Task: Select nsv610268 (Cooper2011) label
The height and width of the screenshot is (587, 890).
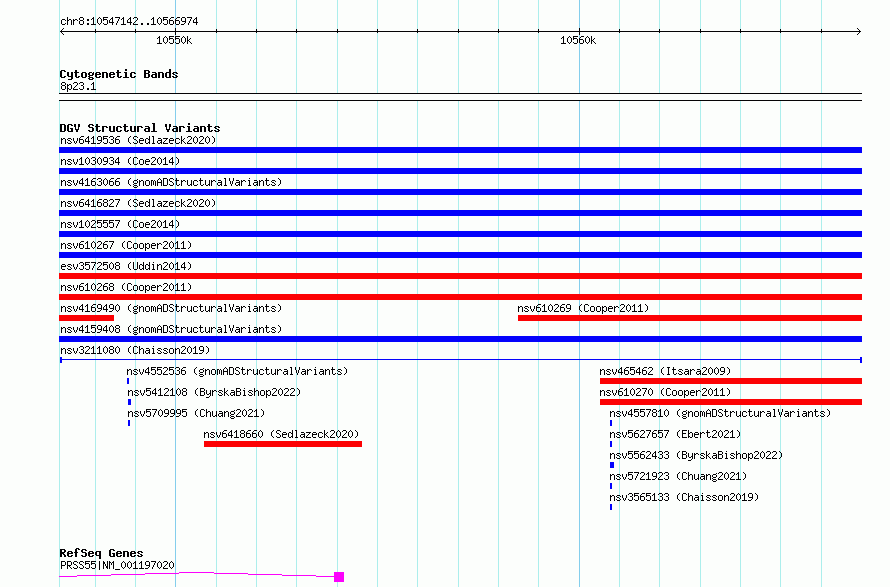Action: [126, 287]
